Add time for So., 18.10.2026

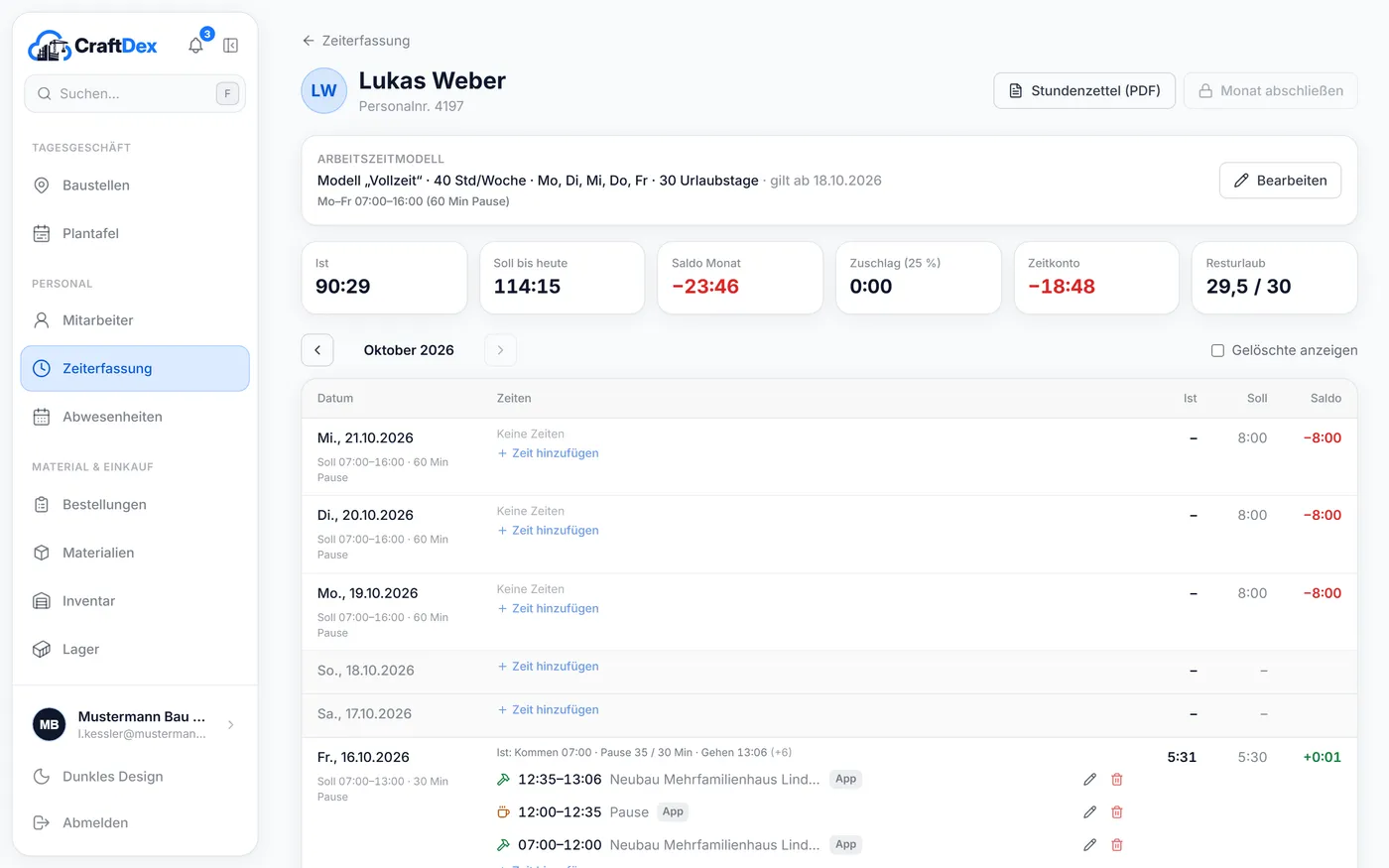click(x=548, y=667)
